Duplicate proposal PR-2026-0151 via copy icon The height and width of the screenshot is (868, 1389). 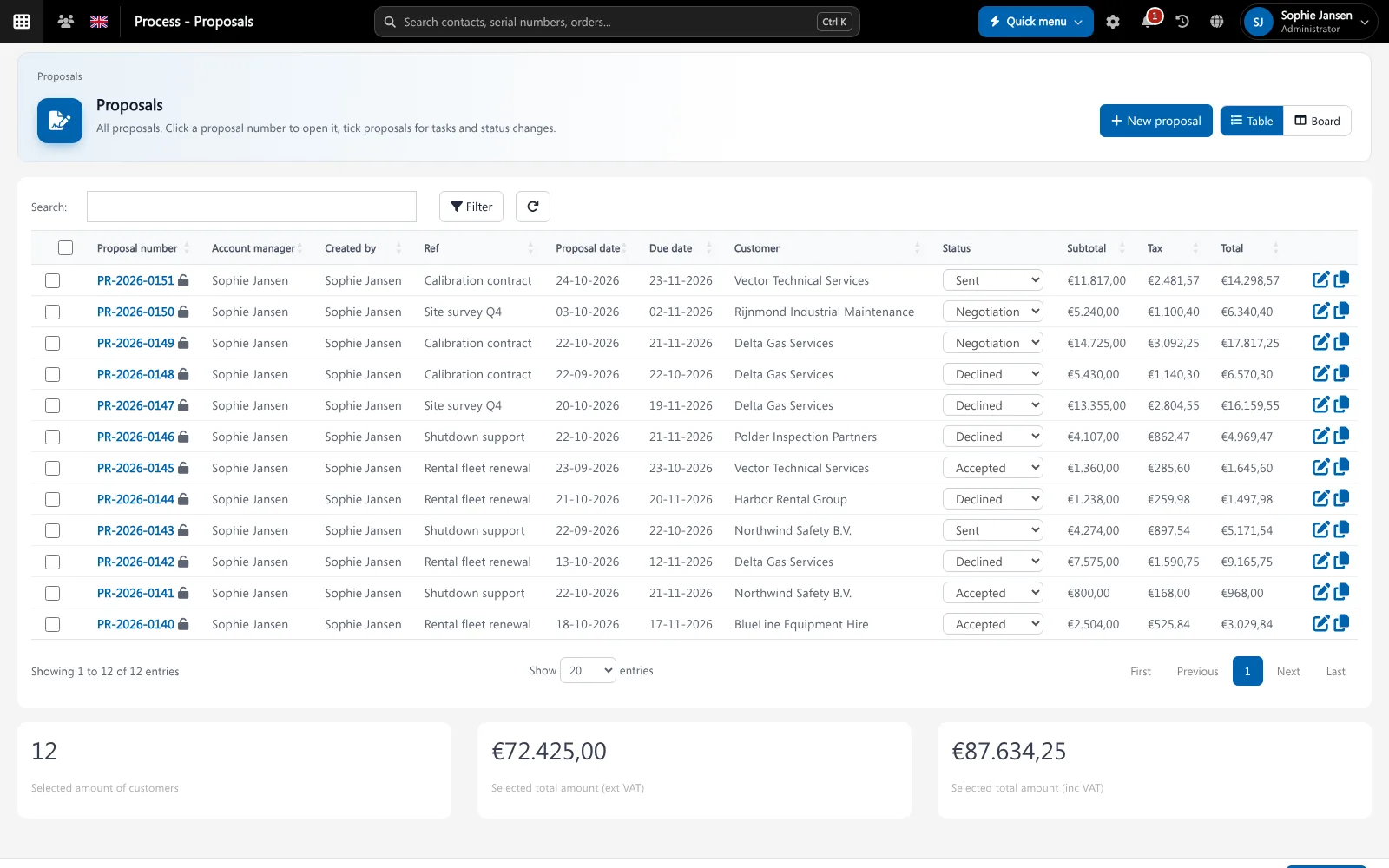pyautogui.click(x=1341, y=279)
